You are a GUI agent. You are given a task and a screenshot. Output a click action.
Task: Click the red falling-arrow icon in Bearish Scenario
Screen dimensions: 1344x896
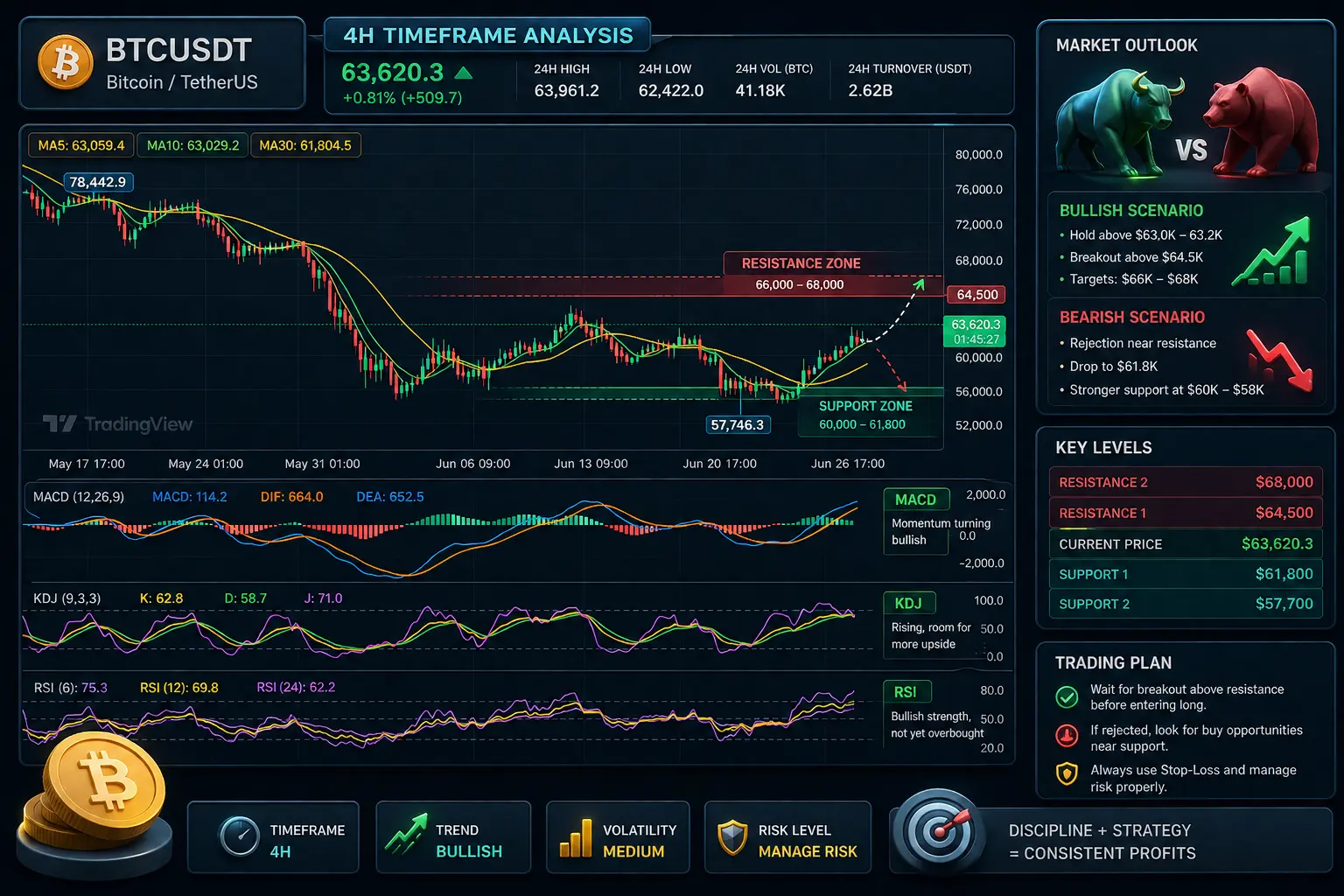coord(1279,360)
